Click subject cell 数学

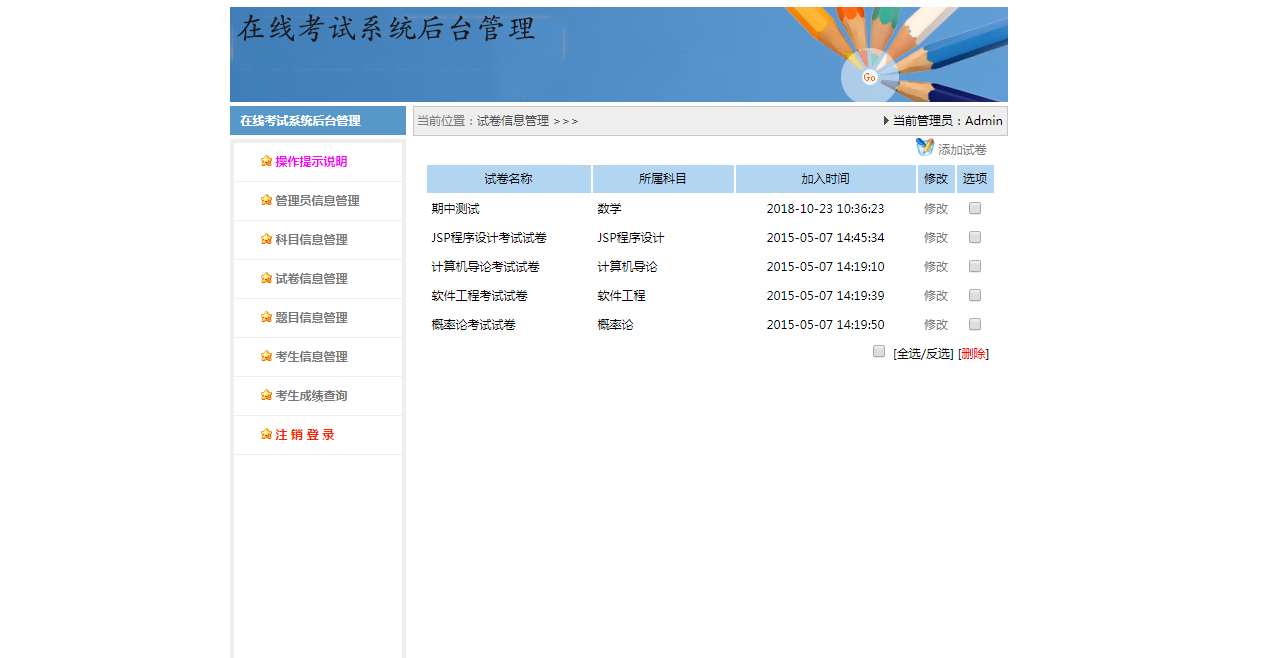click(609, 209)
